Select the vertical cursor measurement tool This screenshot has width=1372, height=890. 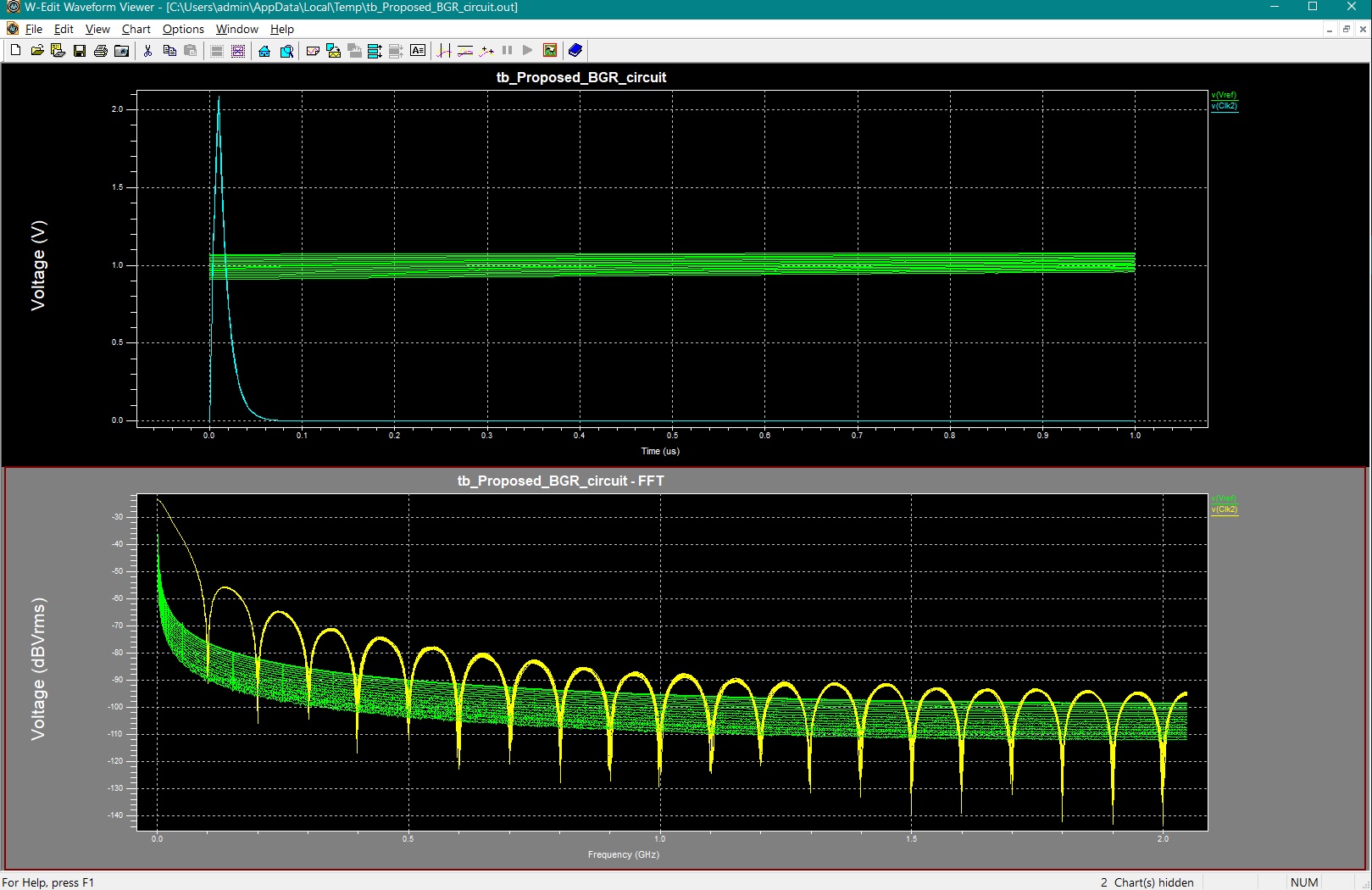[x=442, y=50]
